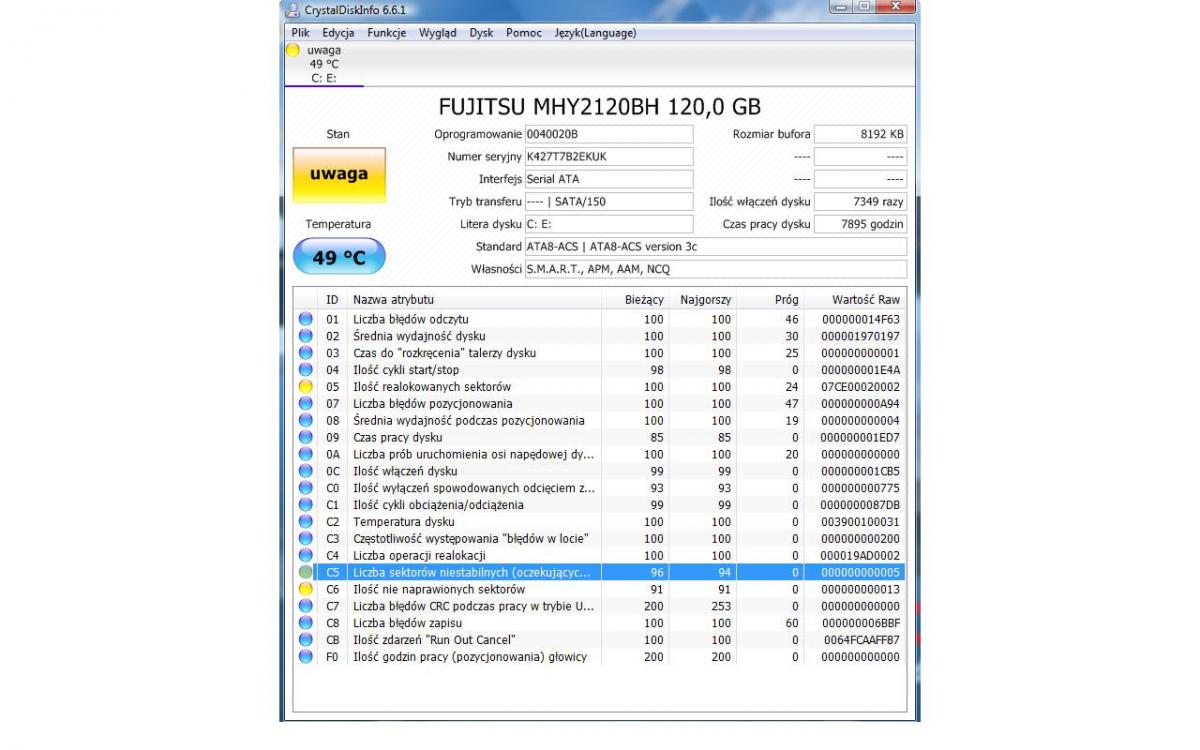Click the serial number field K427T7B2EKUK

(x=608, y=157)
